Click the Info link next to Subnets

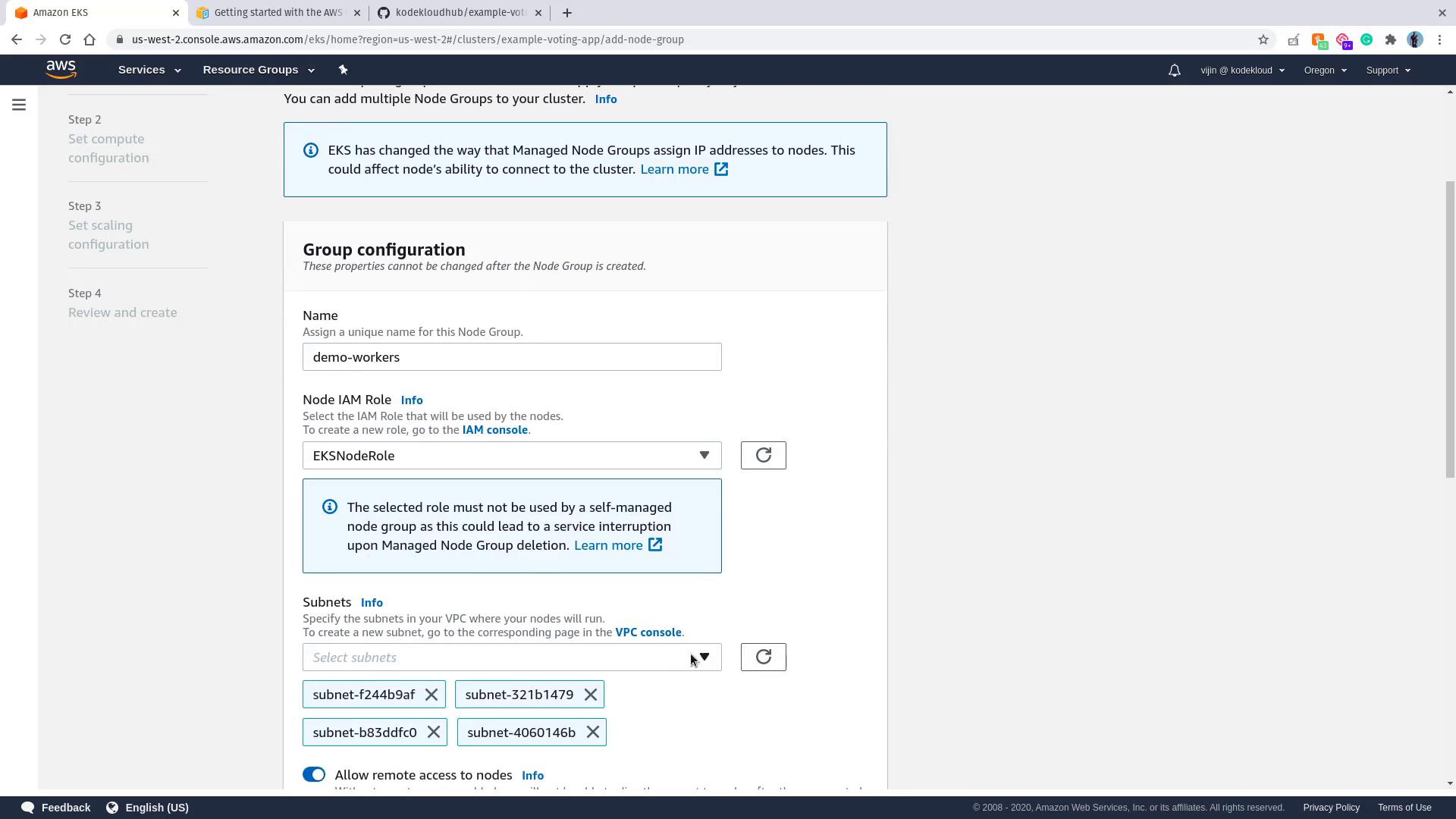click(x=372, y=603)
